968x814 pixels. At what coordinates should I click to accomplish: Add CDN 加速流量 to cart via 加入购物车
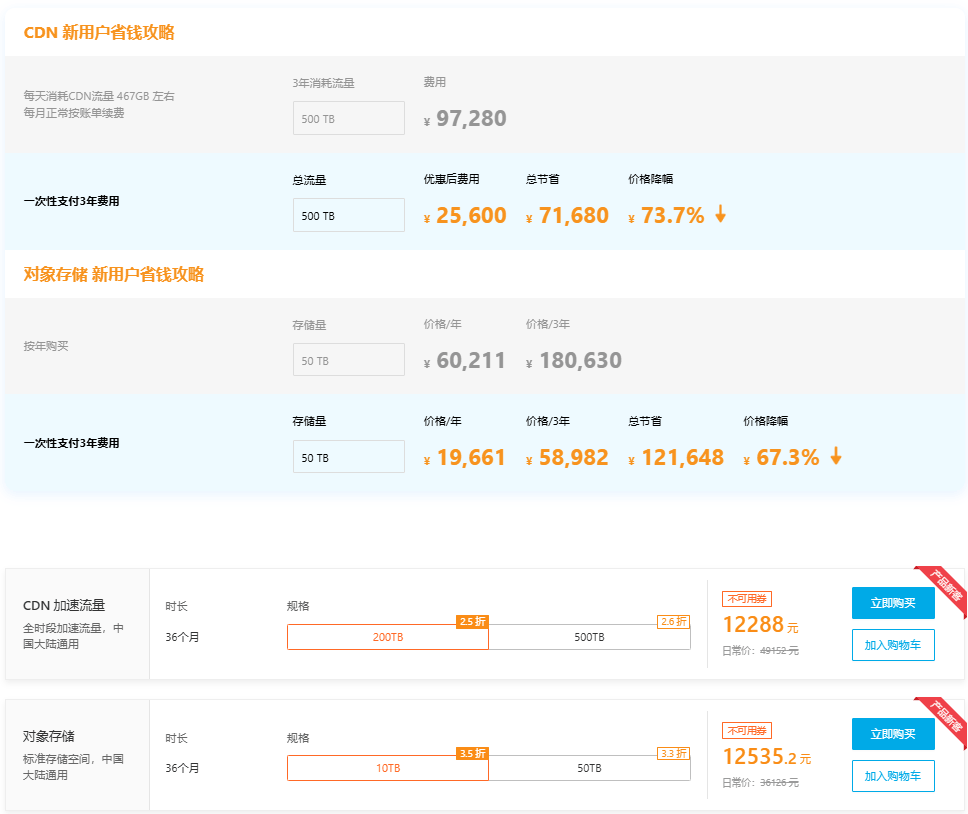click(893, 645)
